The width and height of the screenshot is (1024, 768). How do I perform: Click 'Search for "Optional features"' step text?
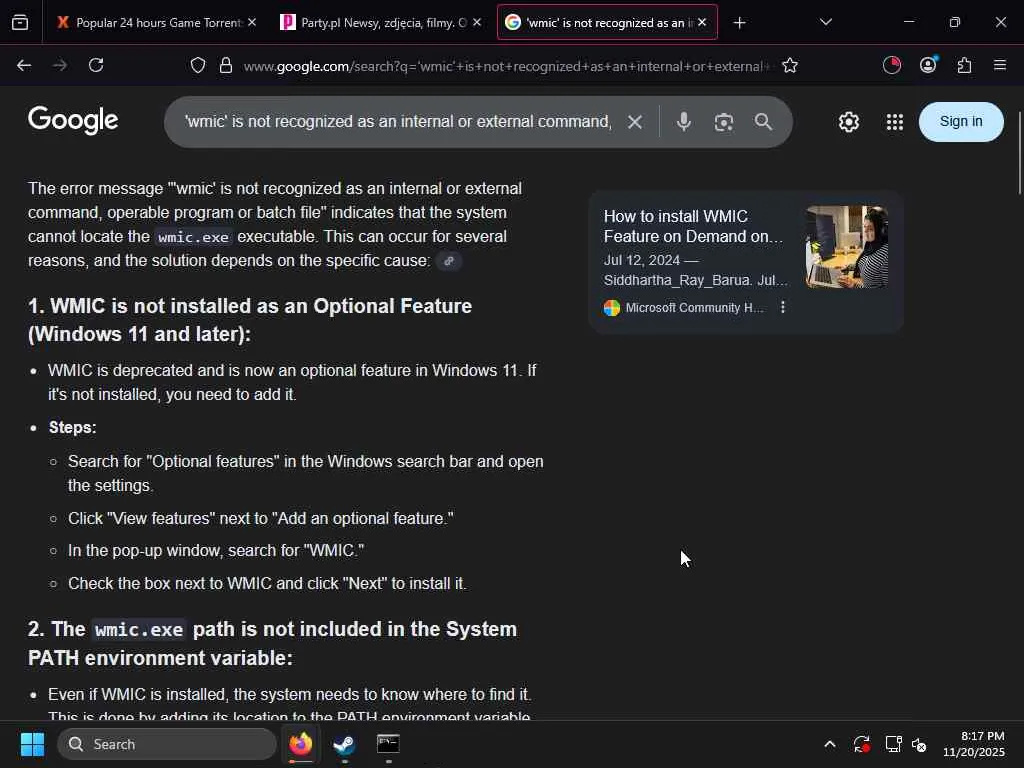click(306, 473)
